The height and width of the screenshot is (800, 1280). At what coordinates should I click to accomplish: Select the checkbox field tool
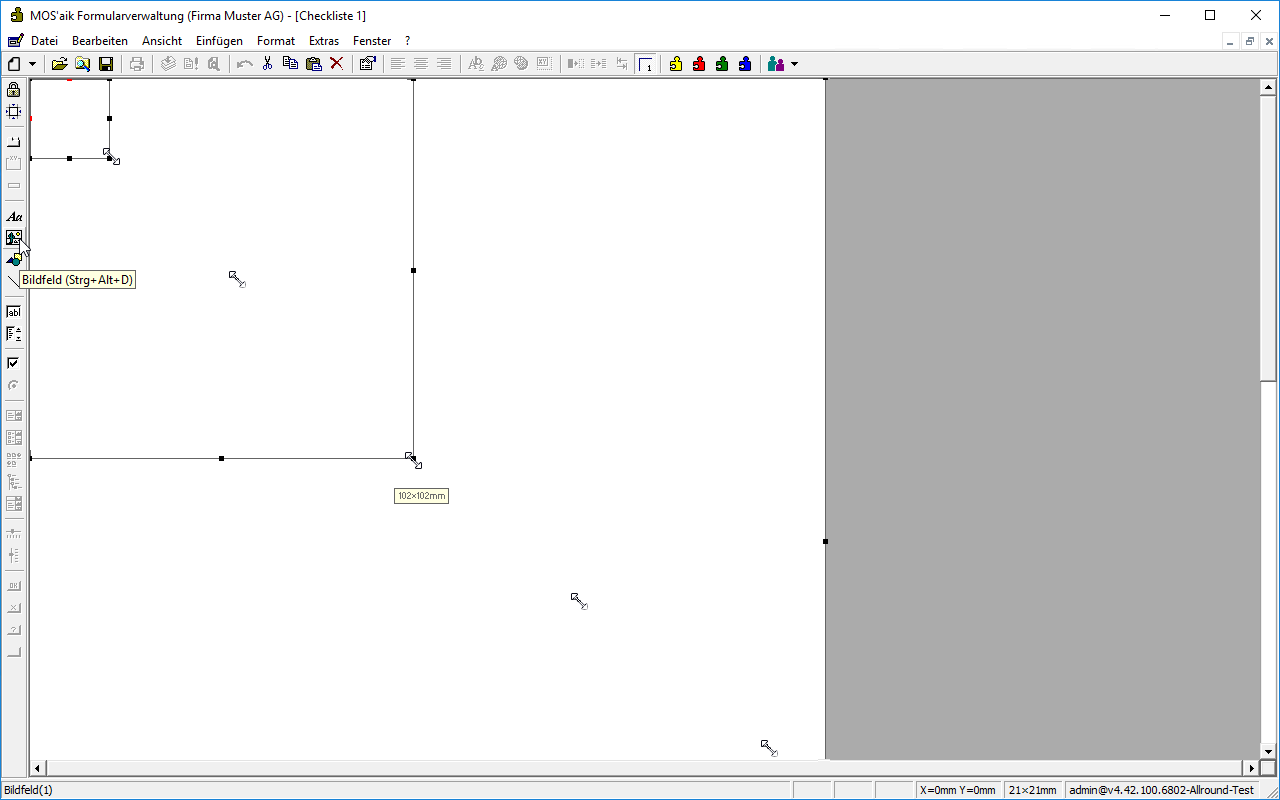pyautogui.click(x=14, y=363)
